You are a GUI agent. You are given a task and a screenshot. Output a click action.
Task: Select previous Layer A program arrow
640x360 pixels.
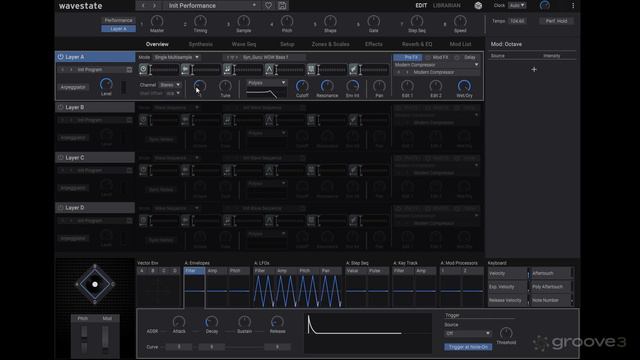[x=63, y=70]
